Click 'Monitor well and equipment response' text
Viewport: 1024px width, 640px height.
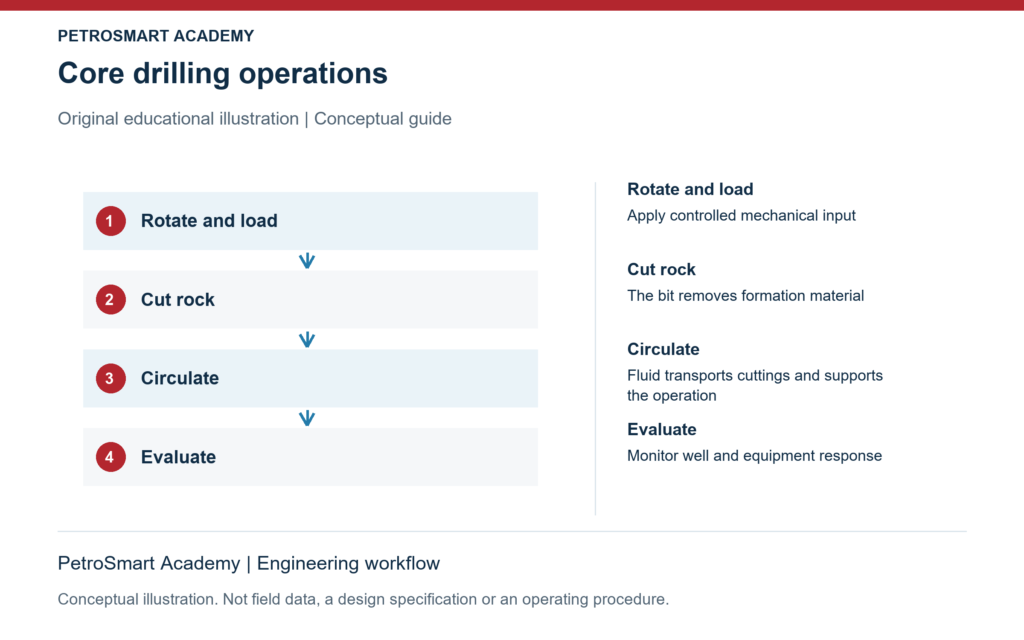(x=754, y=456)
